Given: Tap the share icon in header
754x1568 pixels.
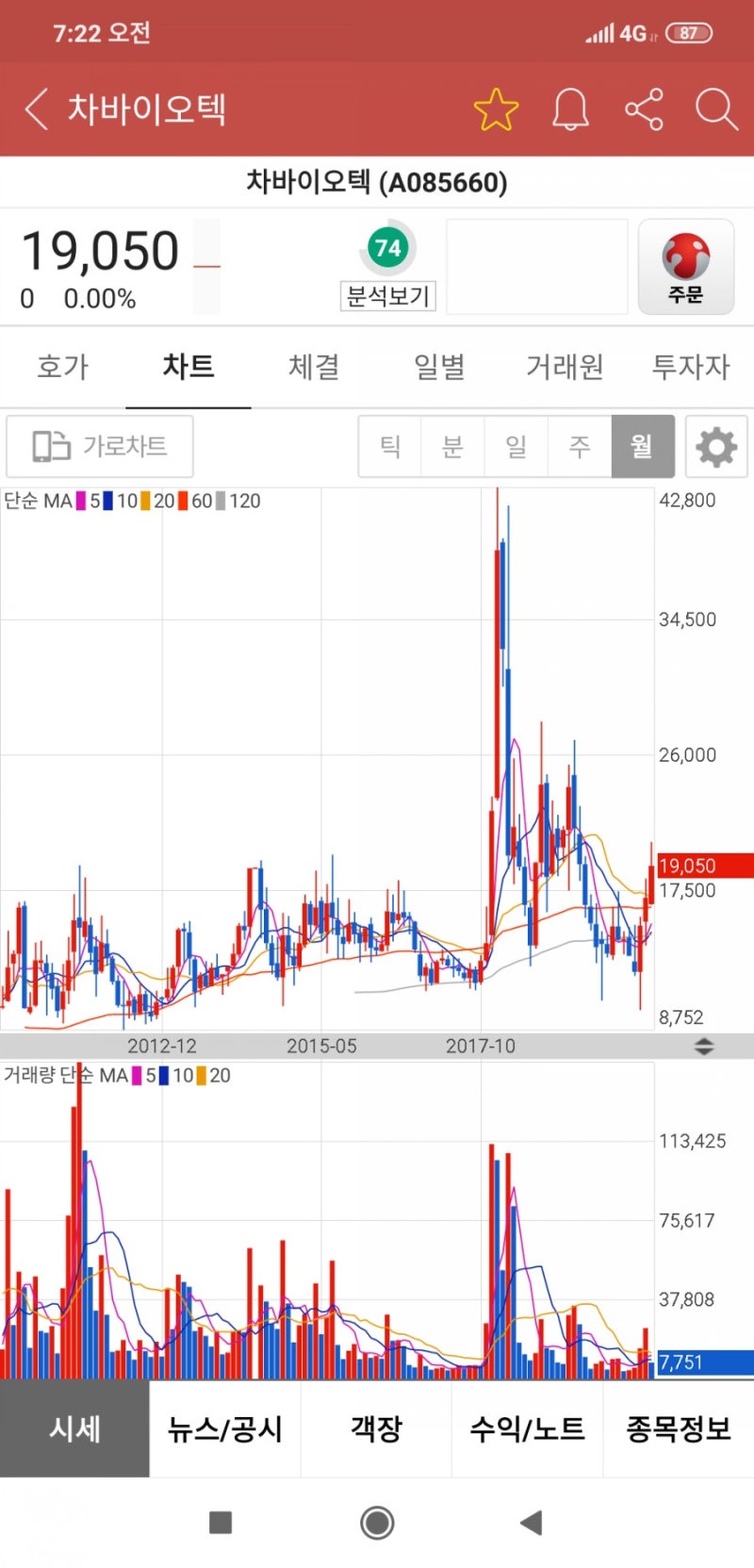Looking at the screenshot, I should pos(644,109).
